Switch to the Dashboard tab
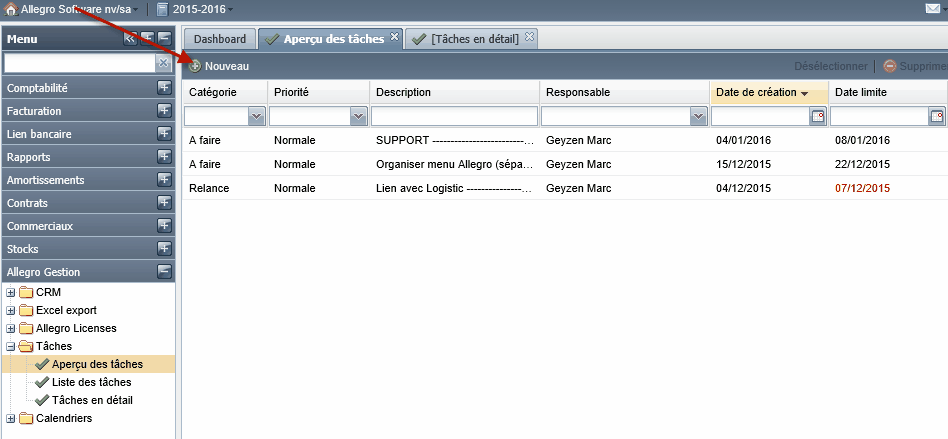Viewport: 948px width, 439px height. (220, 39)
